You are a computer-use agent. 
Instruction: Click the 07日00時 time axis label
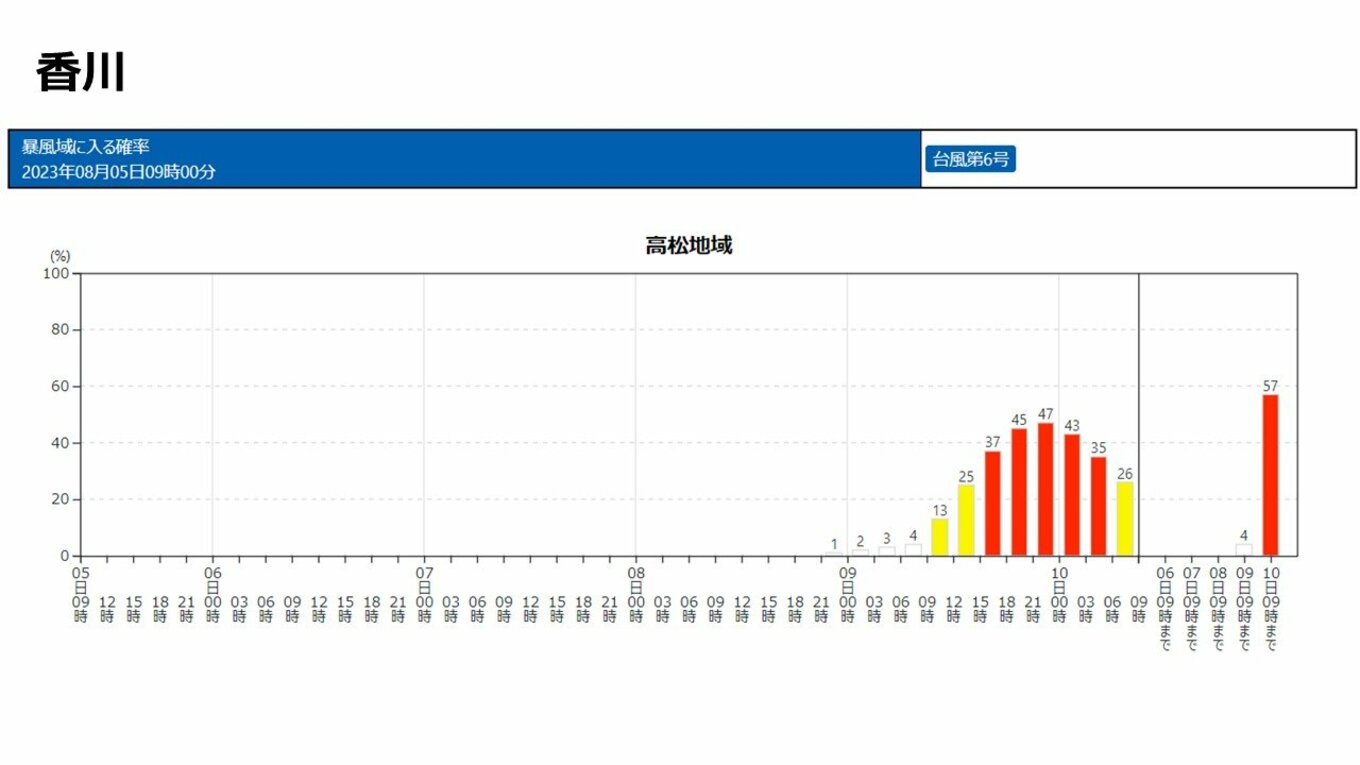click(424, 593)
